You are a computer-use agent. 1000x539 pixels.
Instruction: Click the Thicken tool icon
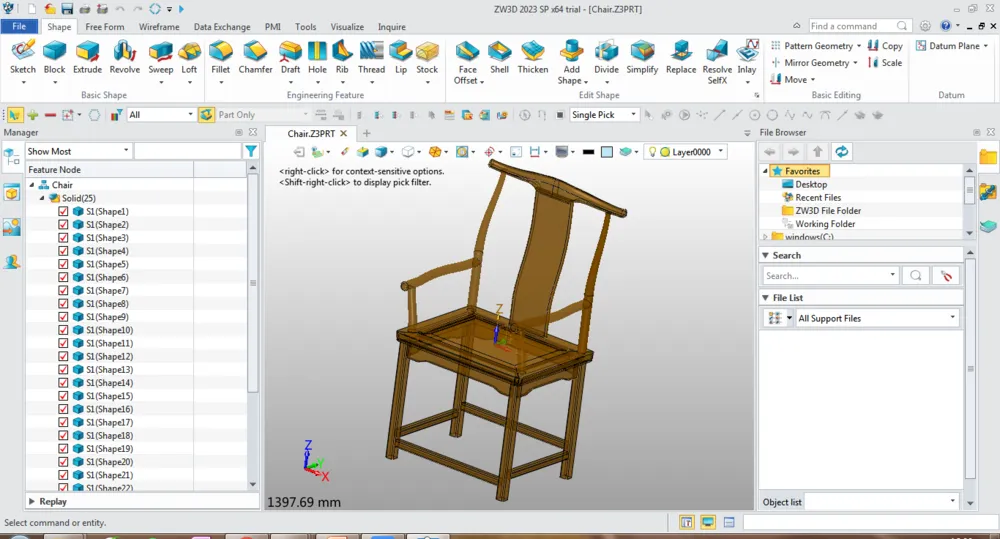point(532,56)
